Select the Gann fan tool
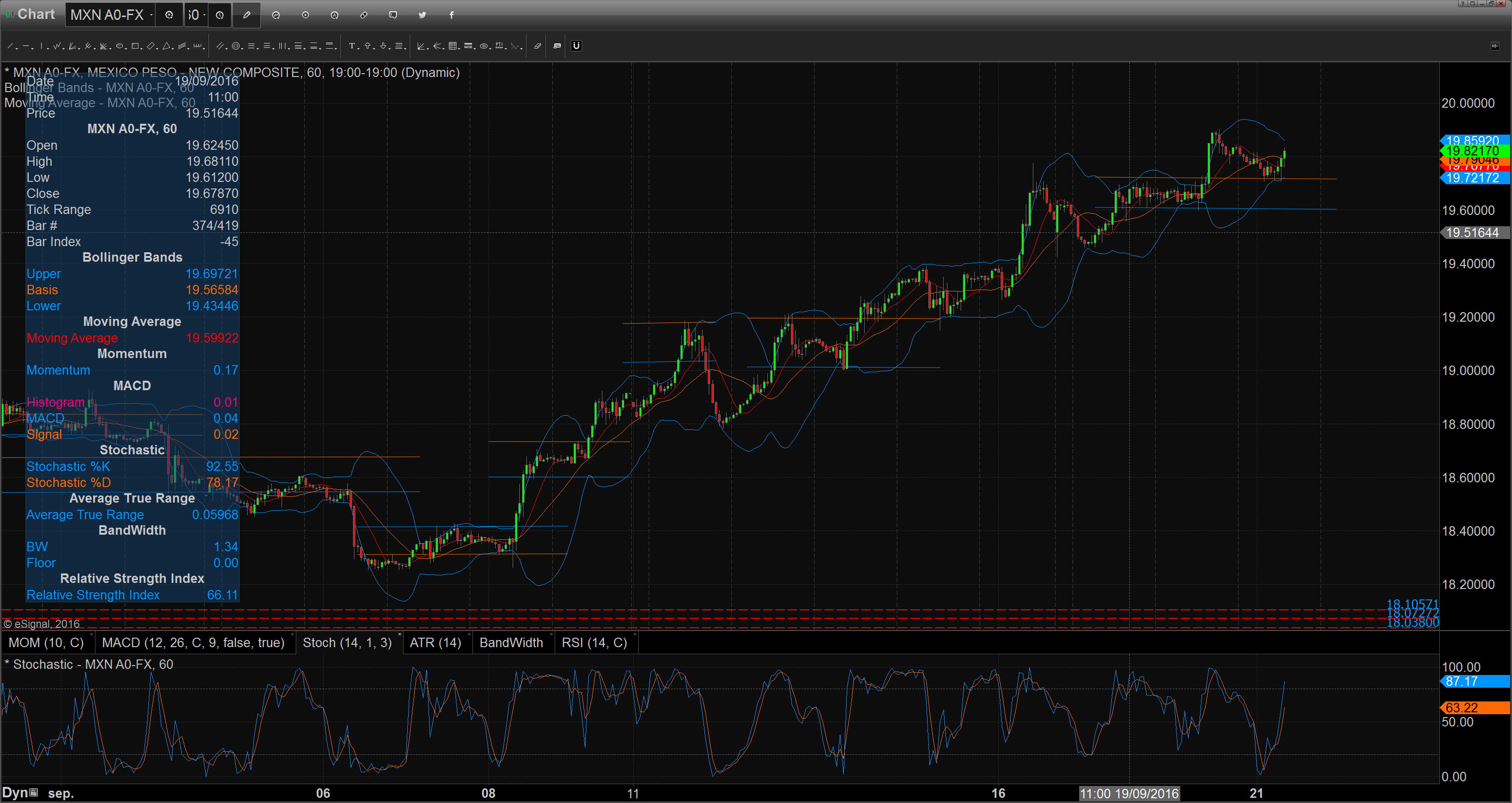 [x=421, y=46]
